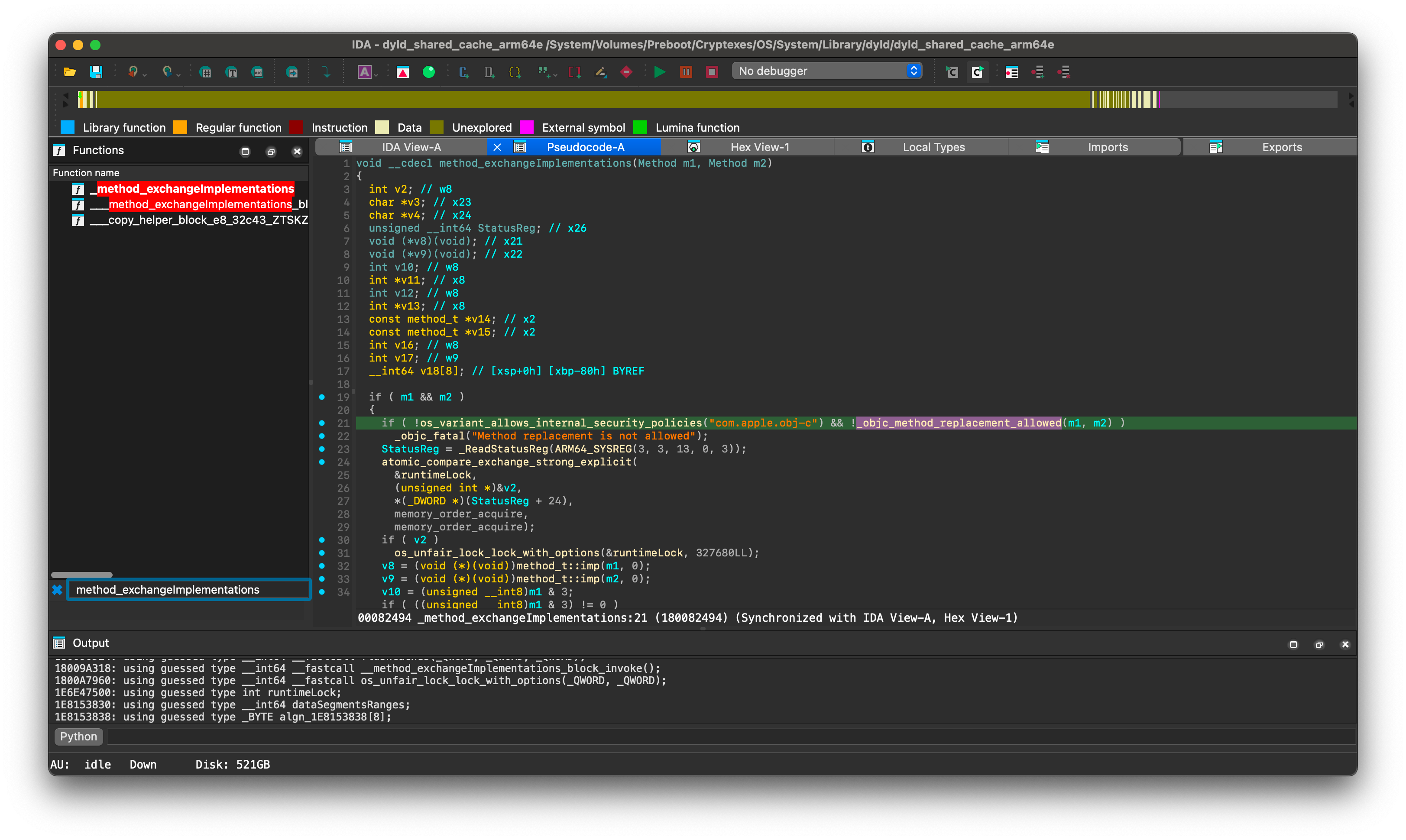Click the function filter search field
Image resolution: width=1406 pixels, height=840 pixels.
(x=188, y=589)
